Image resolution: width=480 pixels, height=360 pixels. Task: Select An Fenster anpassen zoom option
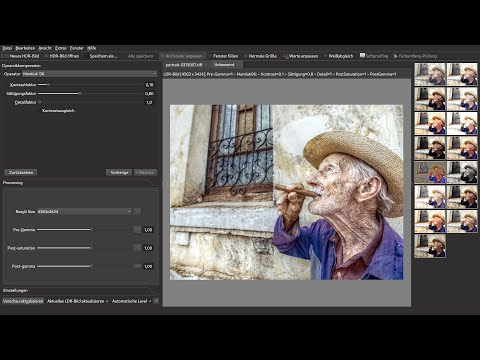pos(182,56)
